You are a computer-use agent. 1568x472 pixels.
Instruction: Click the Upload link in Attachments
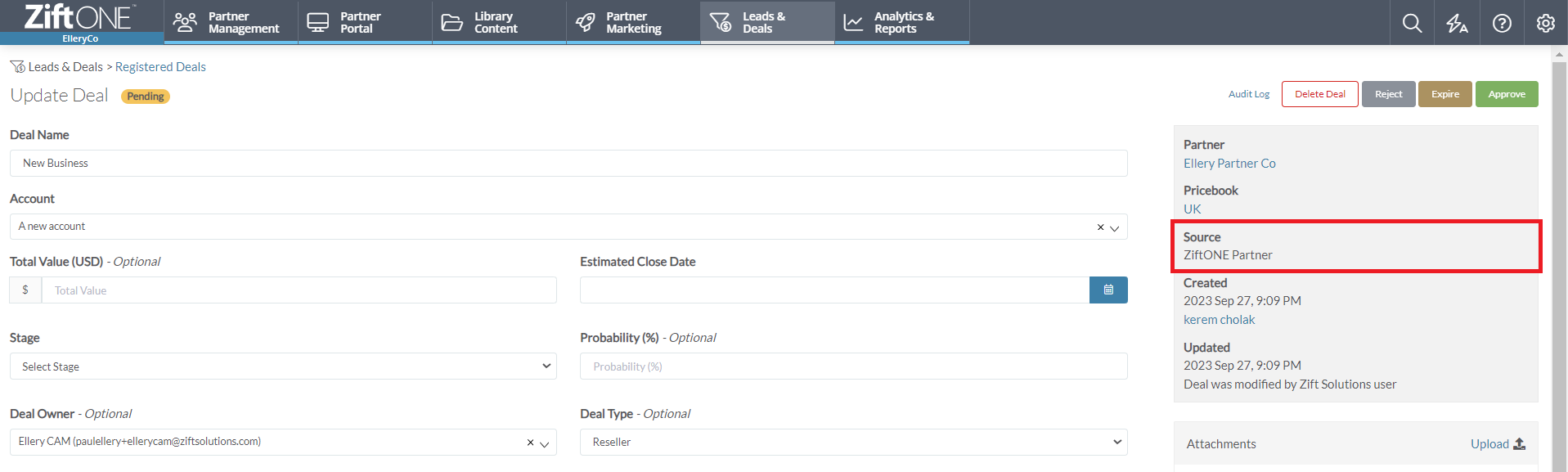click(x=1489, y=443)
